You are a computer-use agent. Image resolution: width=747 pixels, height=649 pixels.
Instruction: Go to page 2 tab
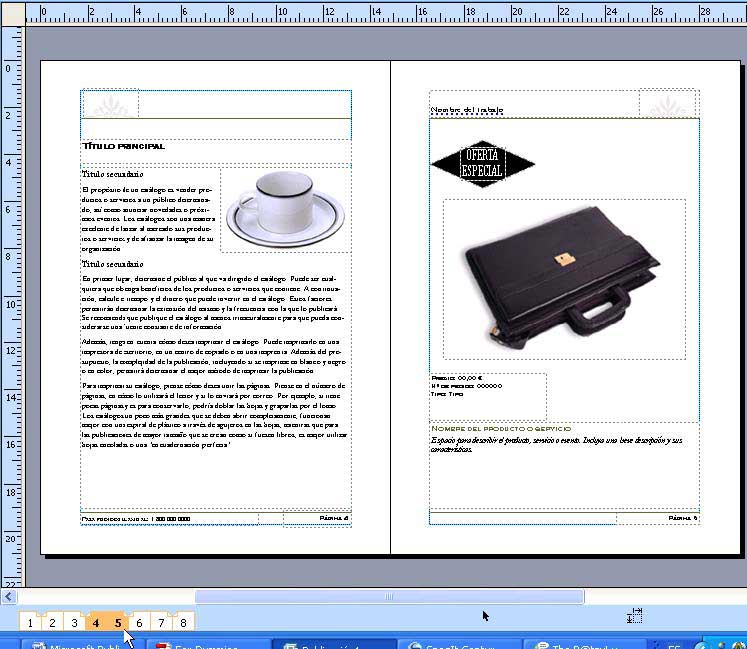pos(52,622)
